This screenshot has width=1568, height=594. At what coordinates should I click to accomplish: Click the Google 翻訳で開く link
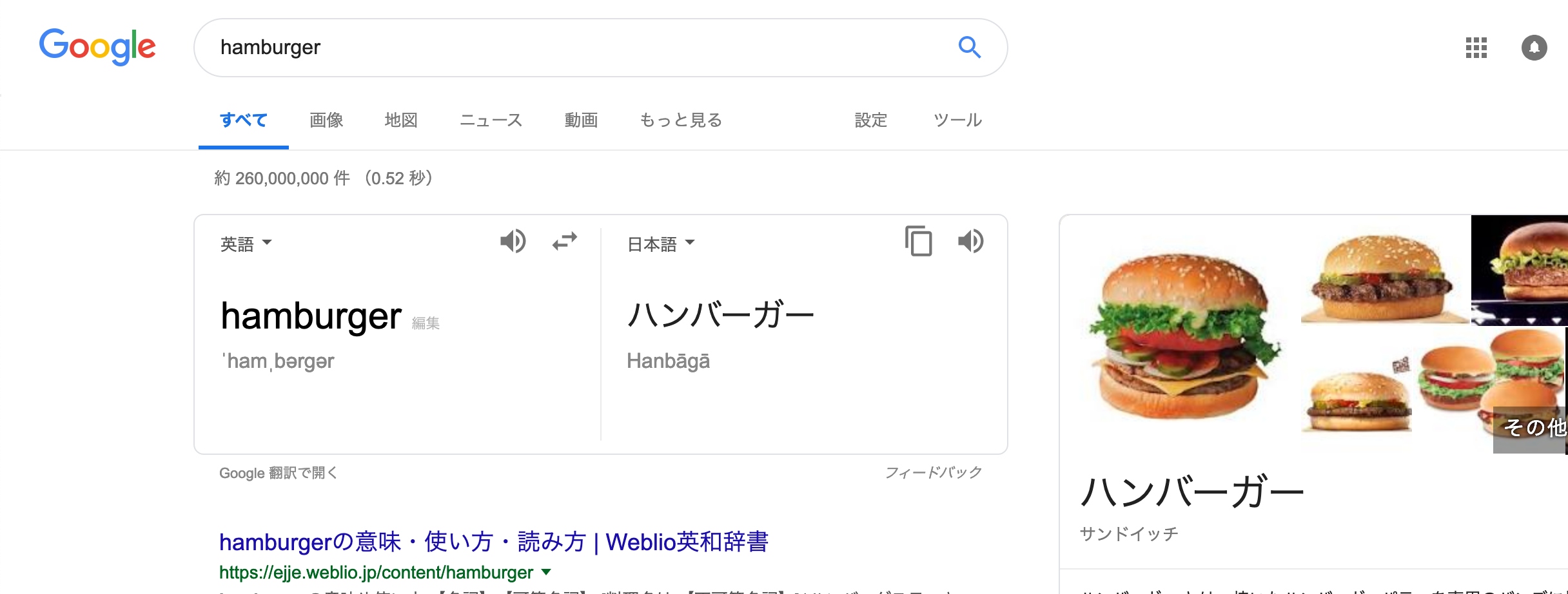279,473
